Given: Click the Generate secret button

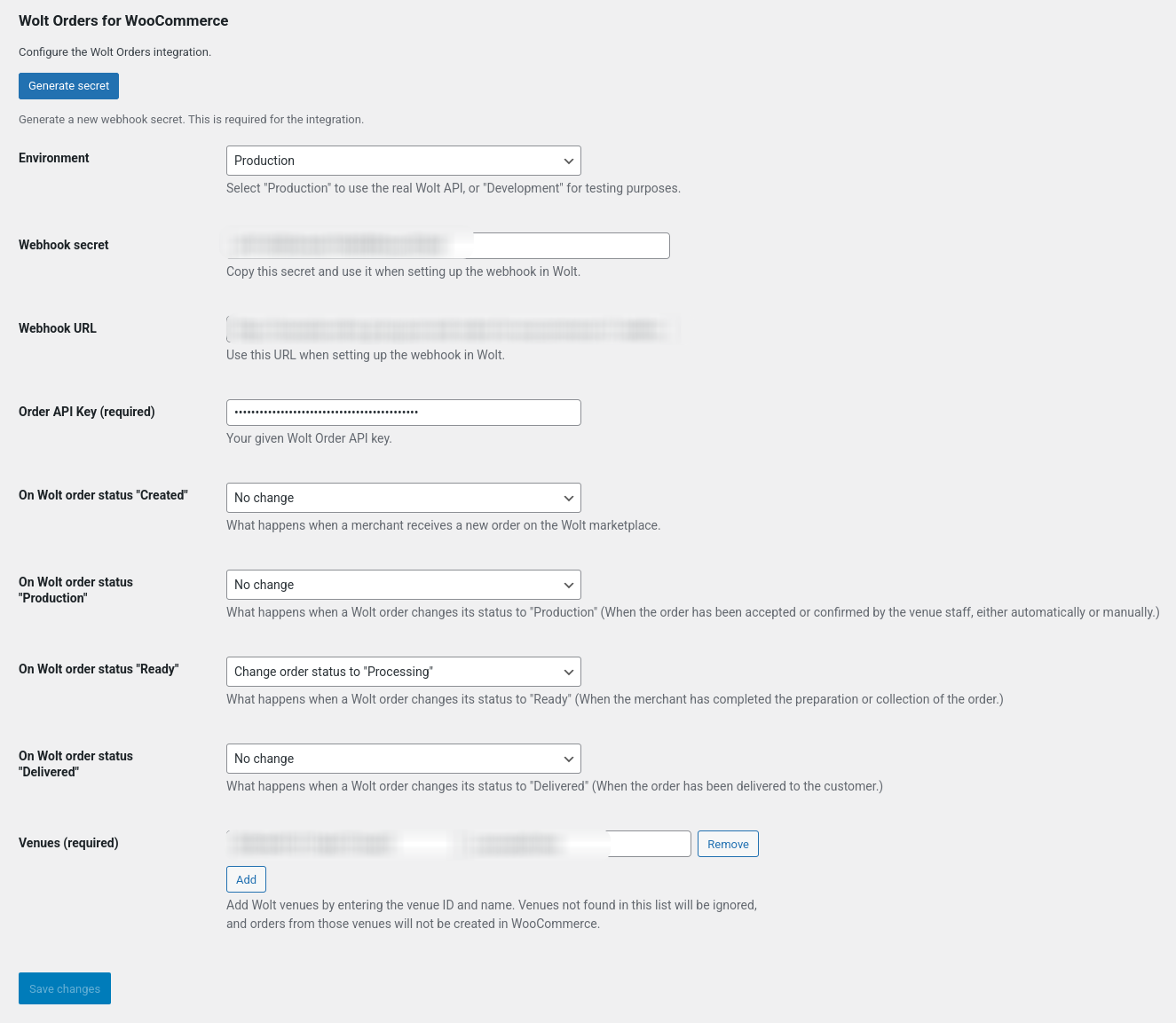Looking at the screenshot, I should tap(68, 86).
